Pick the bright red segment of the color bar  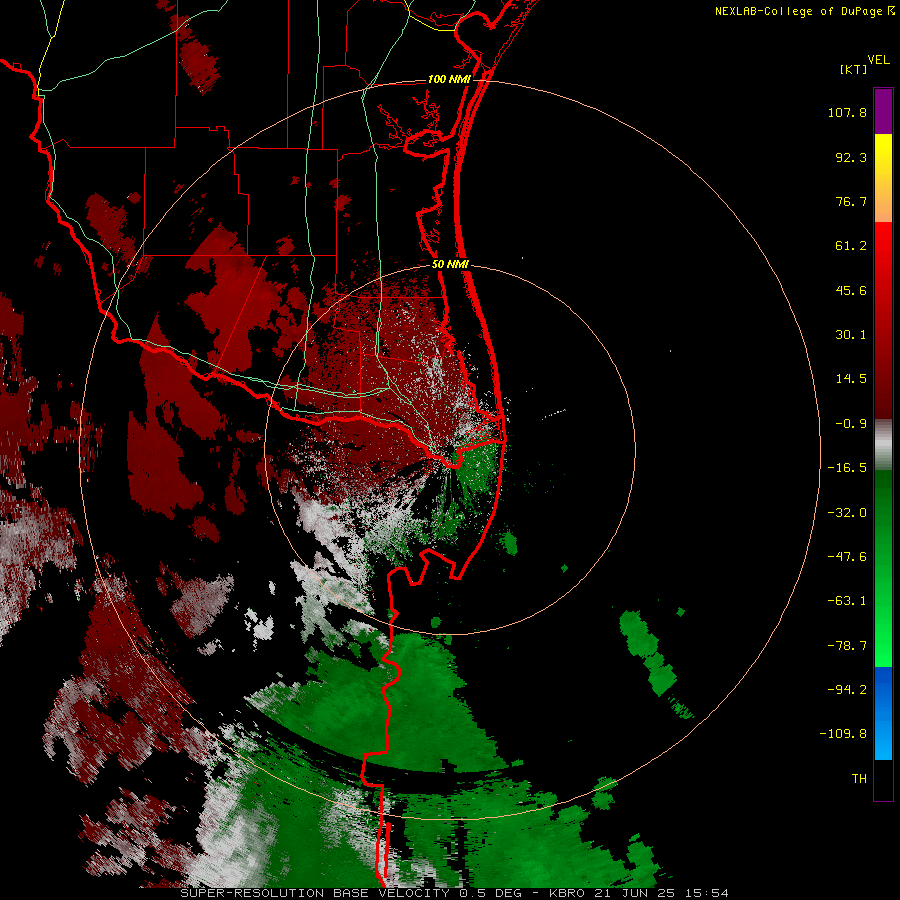pos(883,321)
